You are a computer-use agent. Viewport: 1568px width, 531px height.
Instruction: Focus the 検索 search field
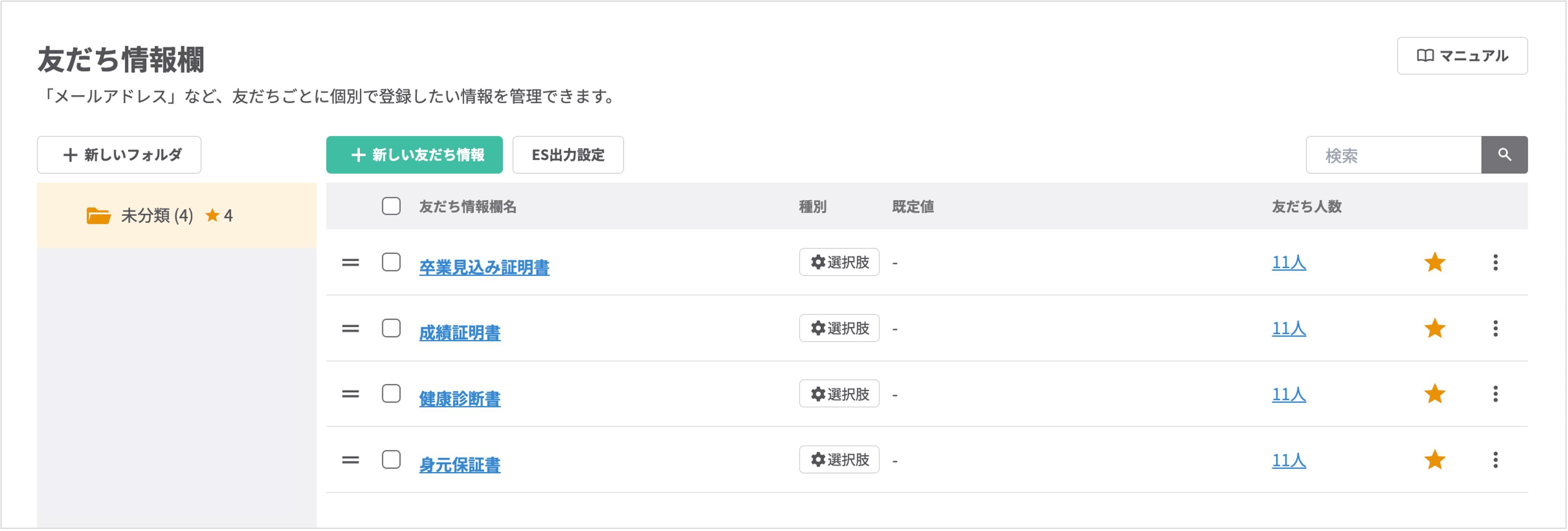tap(1393, 155)
